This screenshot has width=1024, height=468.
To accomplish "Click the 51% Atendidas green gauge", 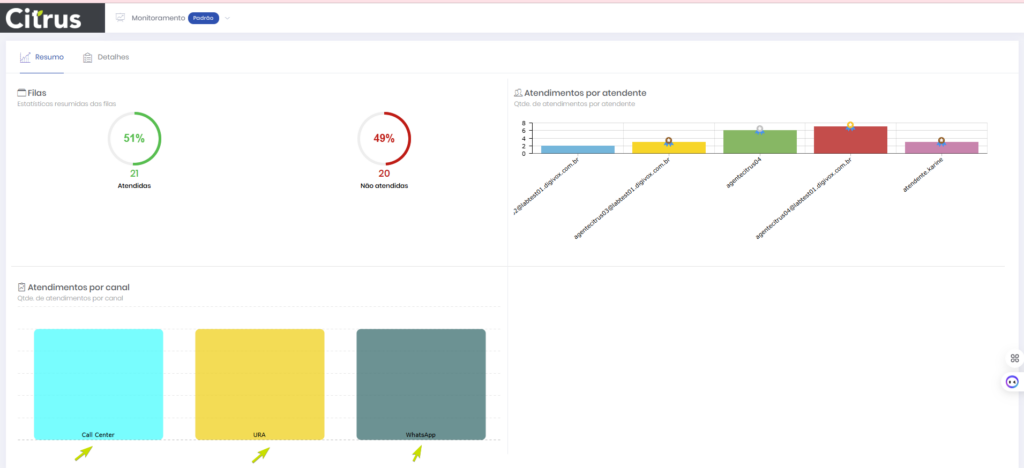I will pos(134,138).
